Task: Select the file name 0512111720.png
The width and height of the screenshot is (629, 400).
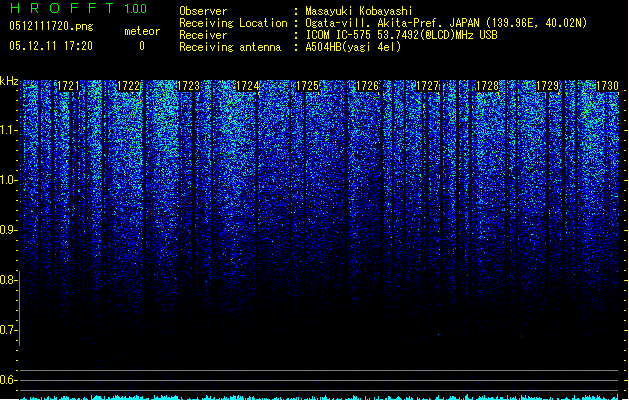Action: click(x=51, y=27)
